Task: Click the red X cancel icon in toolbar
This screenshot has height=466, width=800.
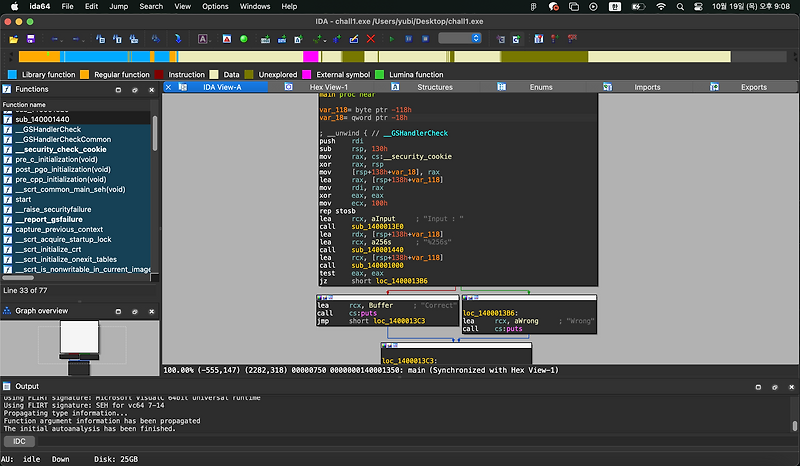Action: tap(371, 39)
